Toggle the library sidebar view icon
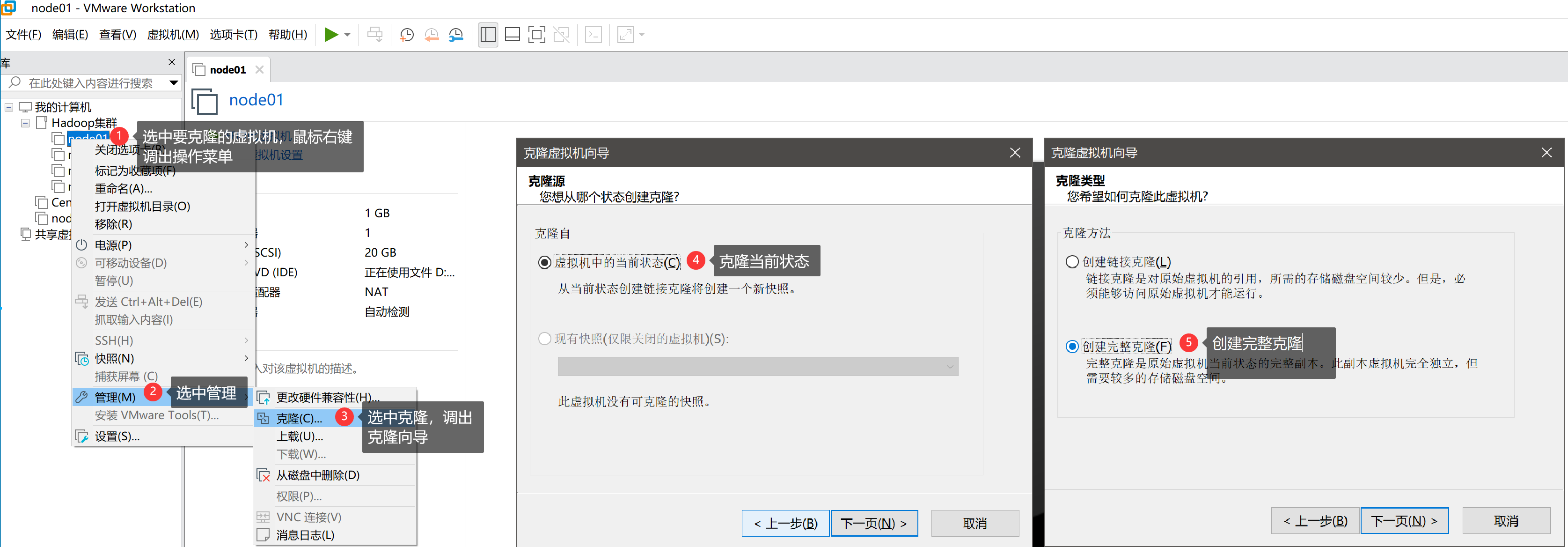 coord(488,35)
